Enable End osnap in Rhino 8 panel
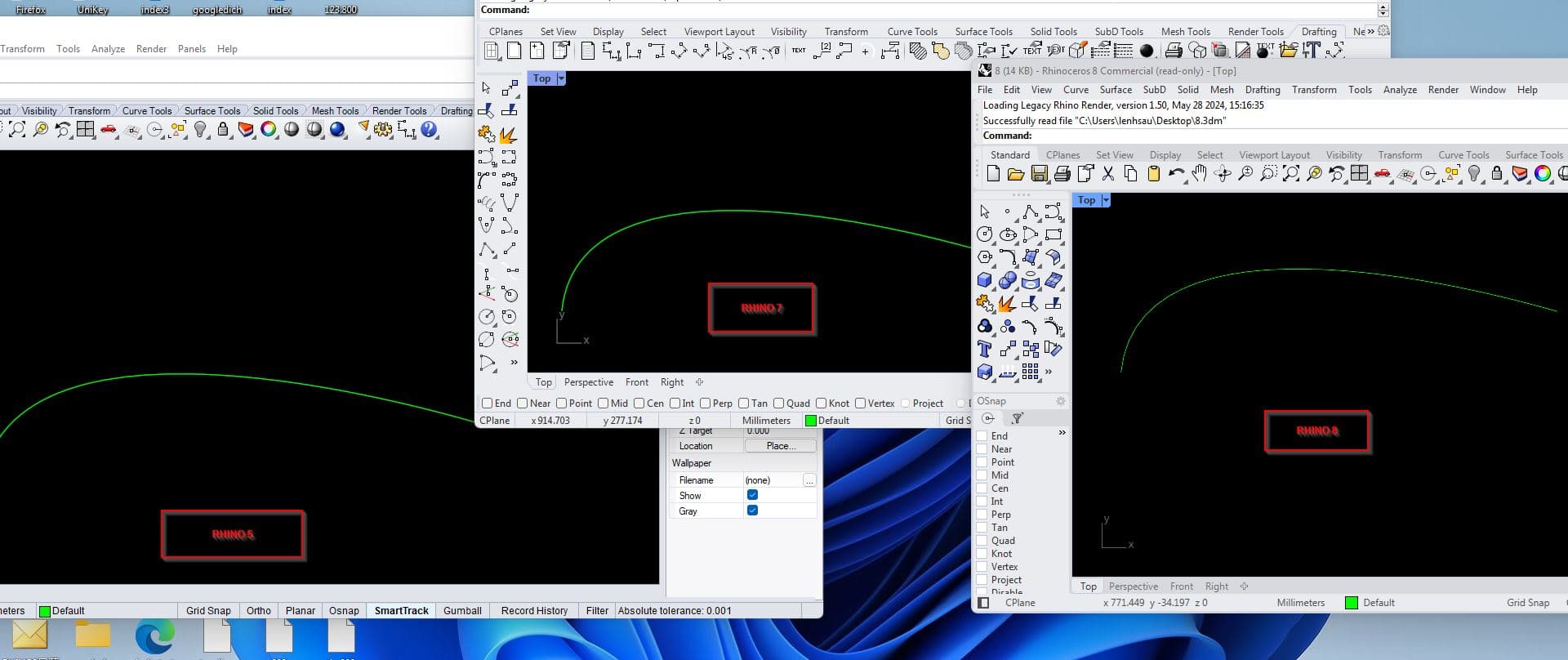 click(x=982, y=436)
